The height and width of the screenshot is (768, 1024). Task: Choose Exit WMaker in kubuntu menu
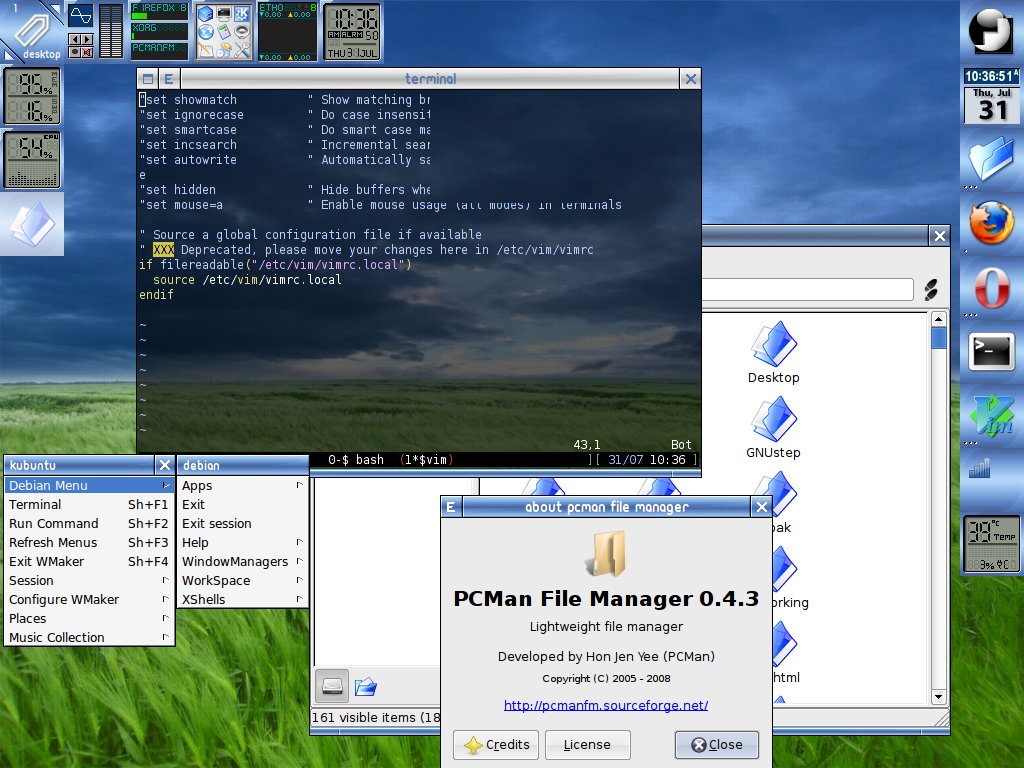tap(89, 561)
